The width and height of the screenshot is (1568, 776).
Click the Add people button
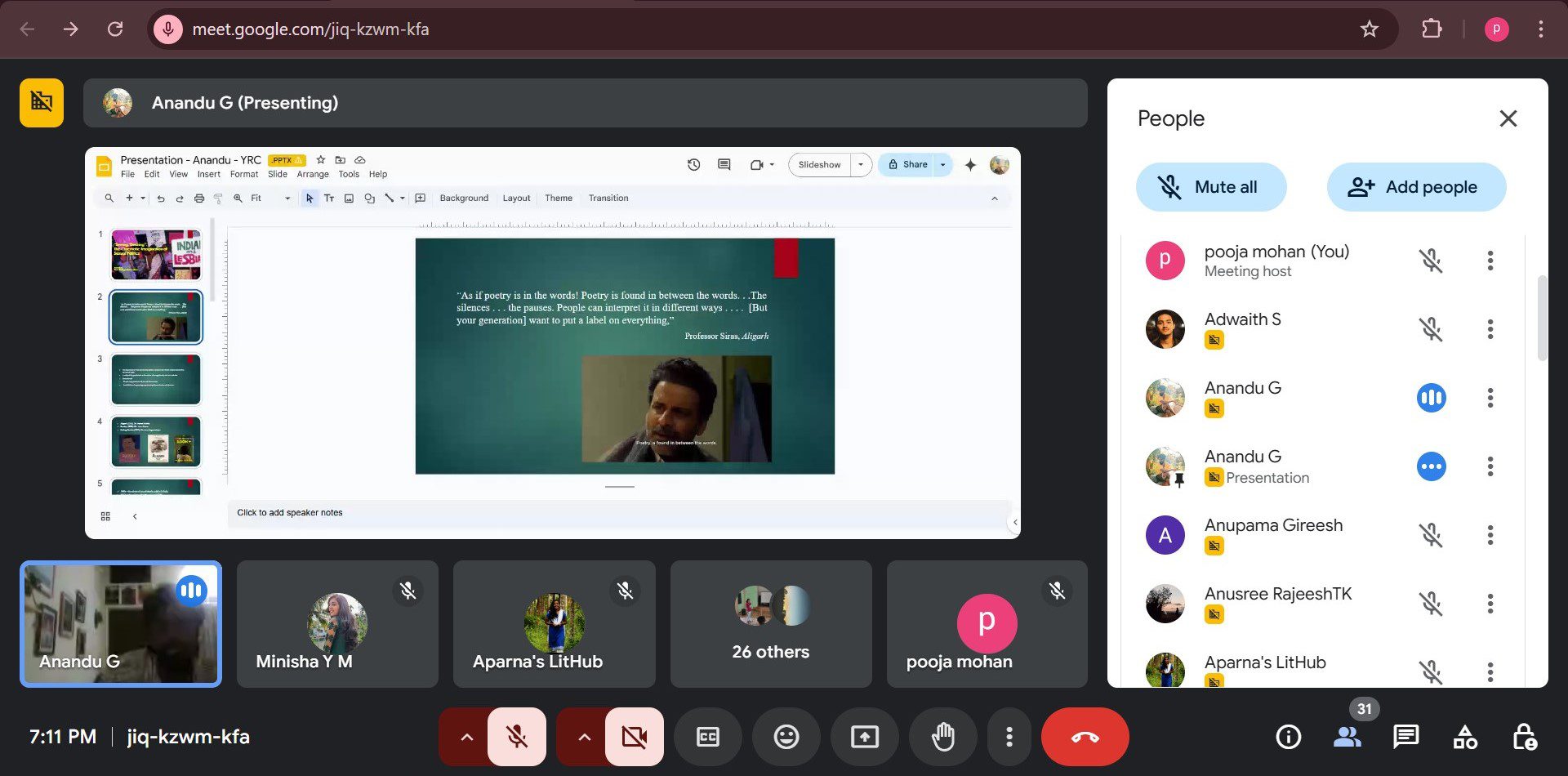click(x=1416, y=187)
